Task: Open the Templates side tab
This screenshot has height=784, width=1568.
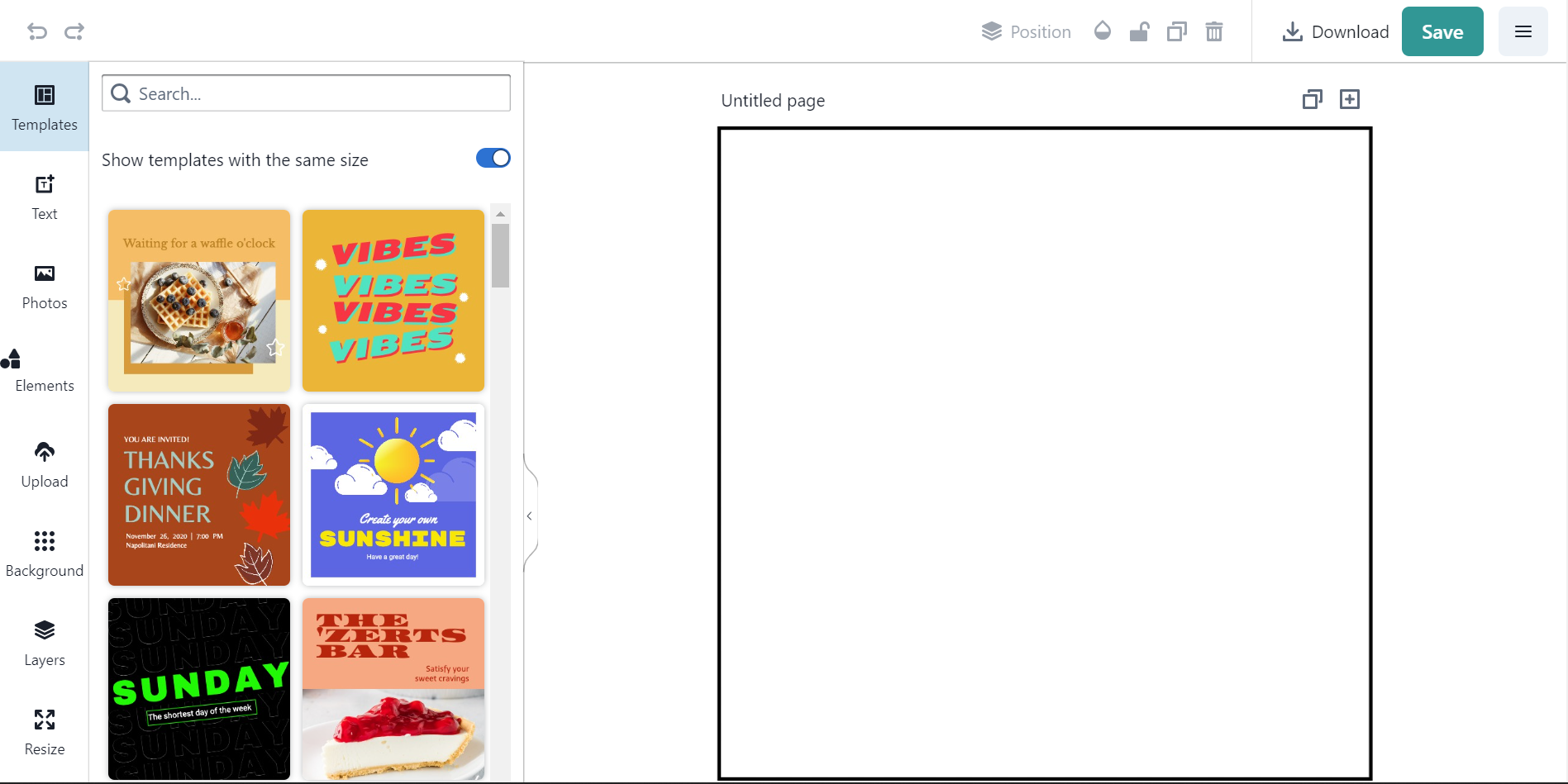Action: click(x=45, y=107)
